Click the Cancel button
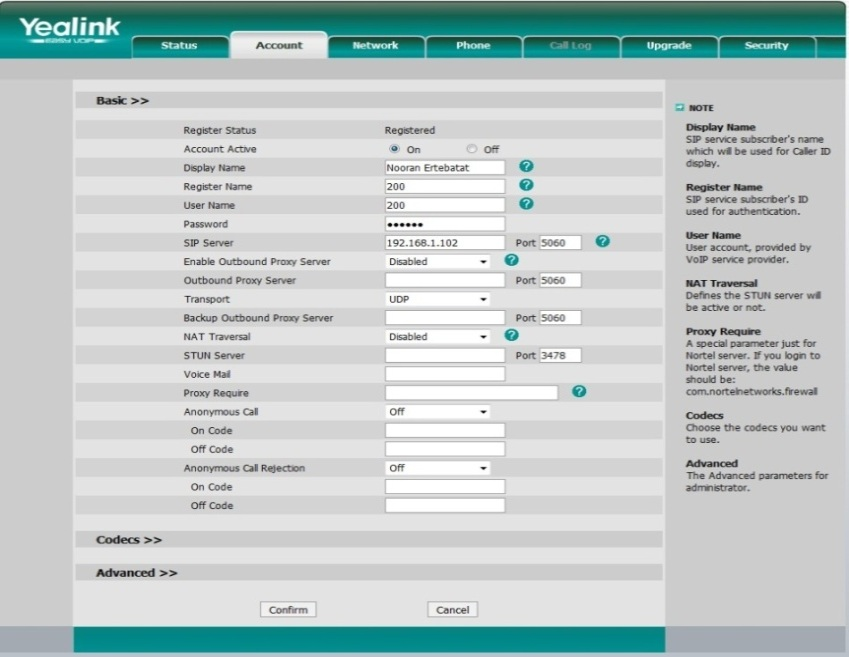 (453, 610)
